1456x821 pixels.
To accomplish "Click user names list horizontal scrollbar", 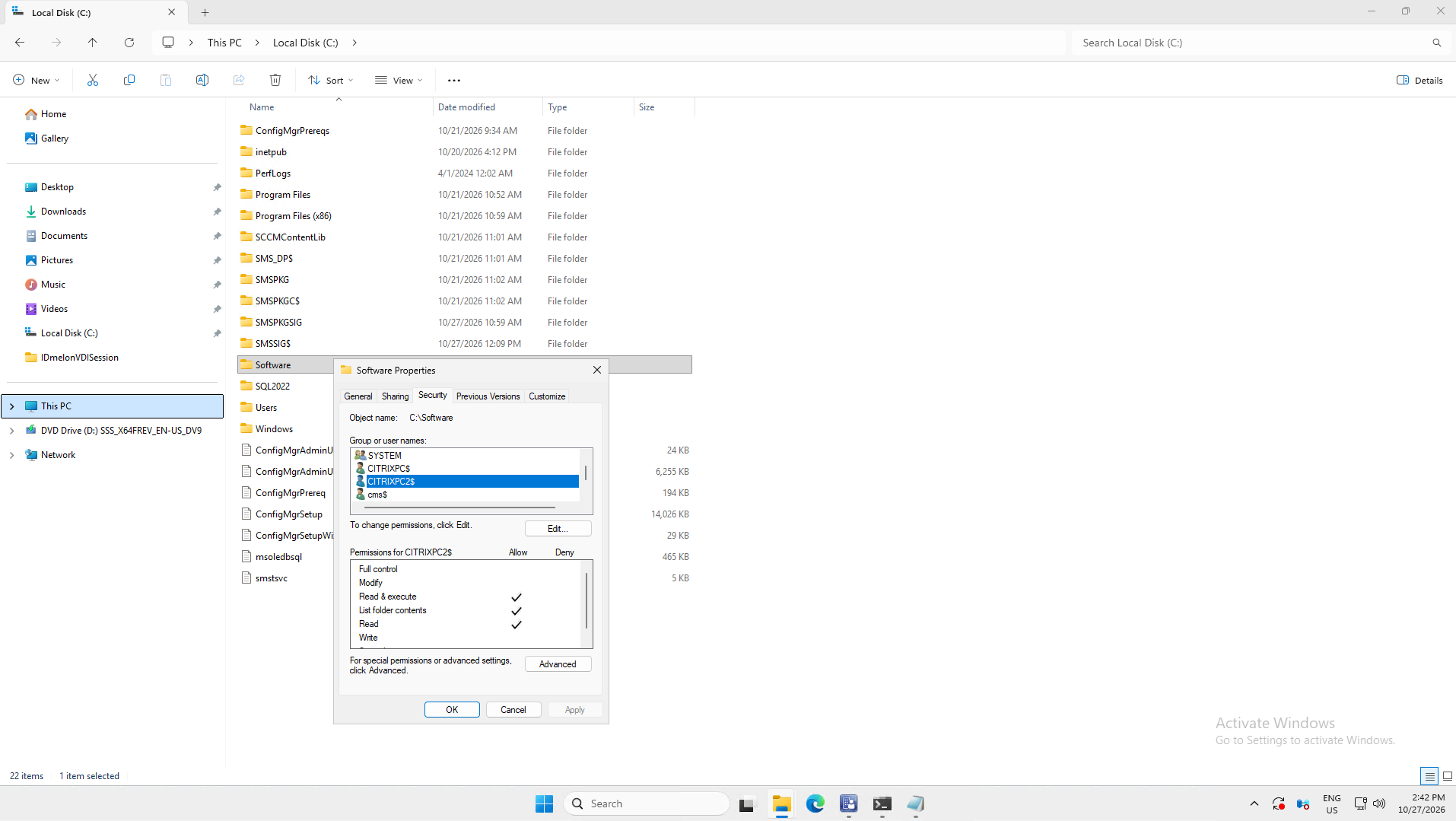I will (459, 508).
